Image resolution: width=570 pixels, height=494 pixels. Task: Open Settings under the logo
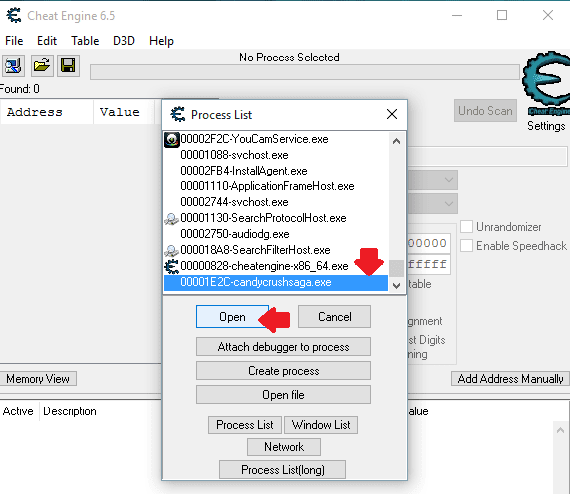point(546,126)
